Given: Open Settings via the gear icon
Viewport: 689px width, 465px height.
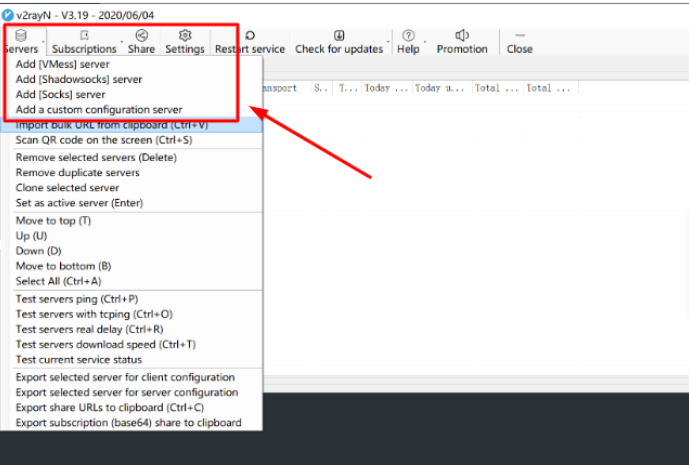Looking at the screenshot, I should (185, 35).
